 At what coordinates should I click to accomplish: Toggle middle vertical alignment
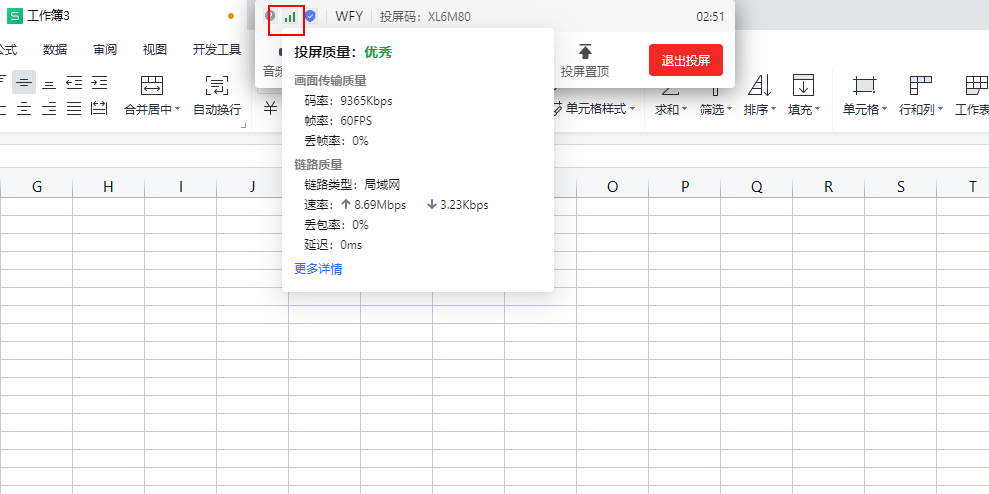click(24, 82)
